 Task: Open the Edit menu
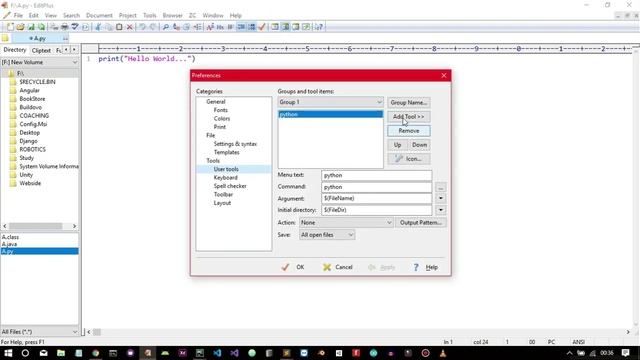point(33,16)
